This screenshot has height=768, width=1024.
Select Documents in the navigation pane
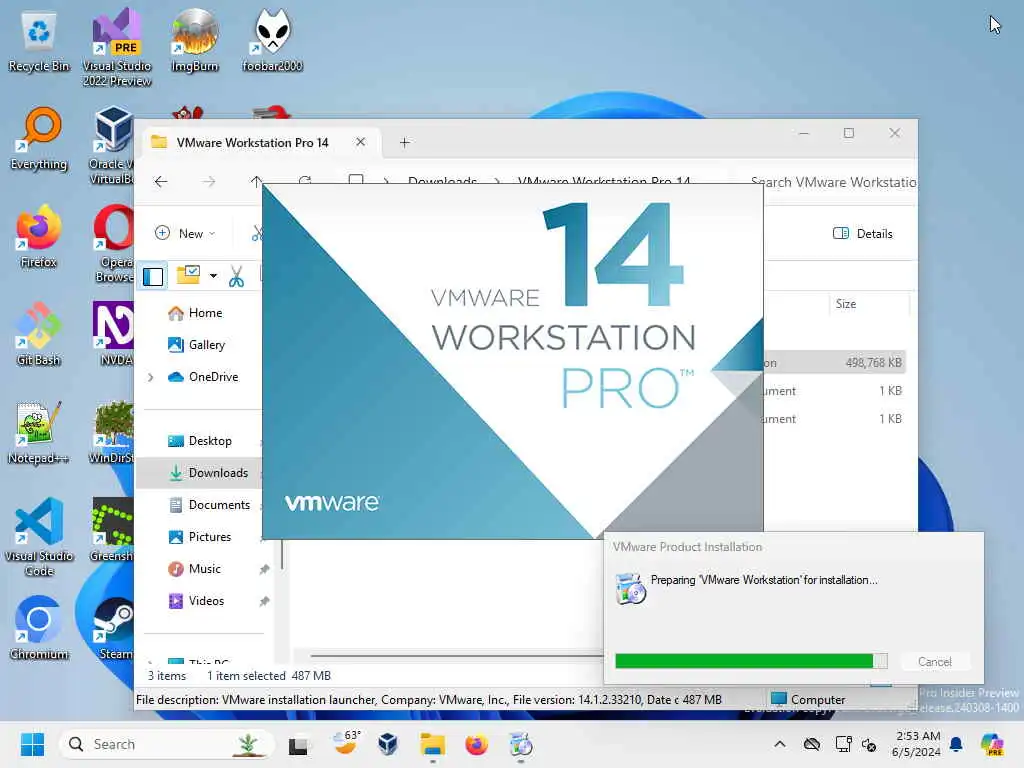pyautogui.click(x=210, y=505)
